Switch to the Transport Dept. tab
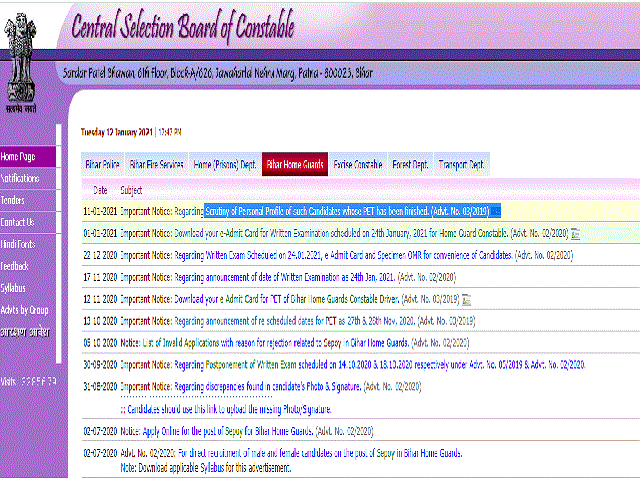This screenshot has height=480, width=640. (x=462, y=164)
